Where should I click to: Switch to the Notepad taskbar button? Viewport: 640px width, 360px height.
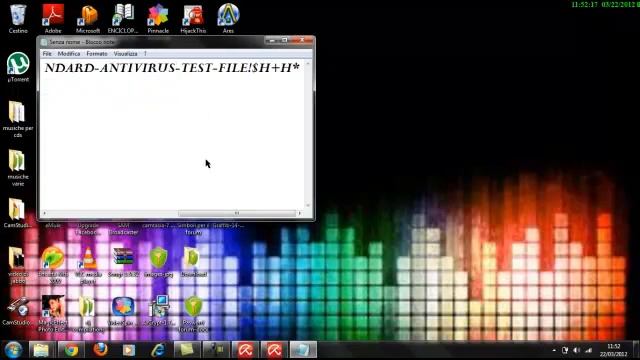click(x=303, y=350)
